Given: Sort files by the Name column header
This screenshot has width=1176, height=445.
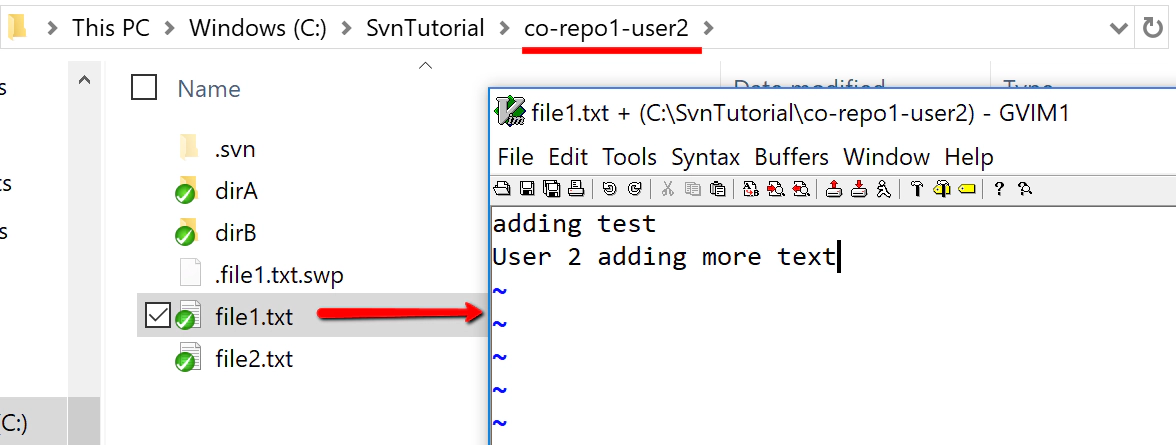Looking at the screenshot, I should point(208,89).
